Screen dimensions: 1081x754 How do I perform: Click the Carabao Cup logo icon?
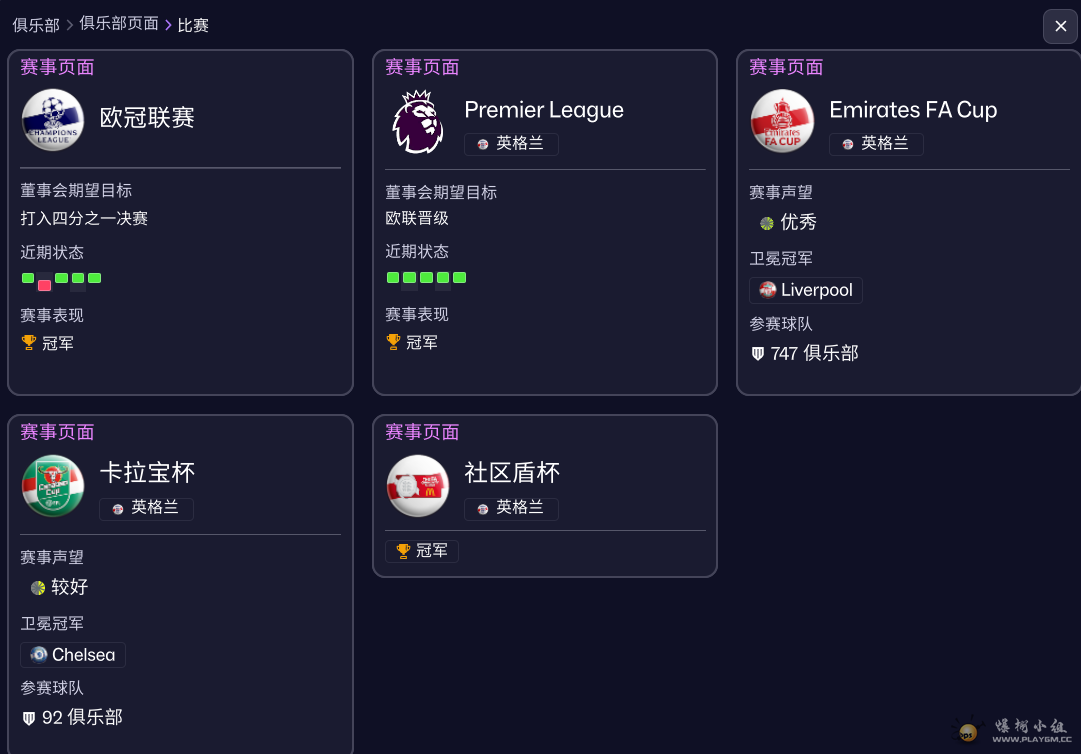(x=53, y=486)
